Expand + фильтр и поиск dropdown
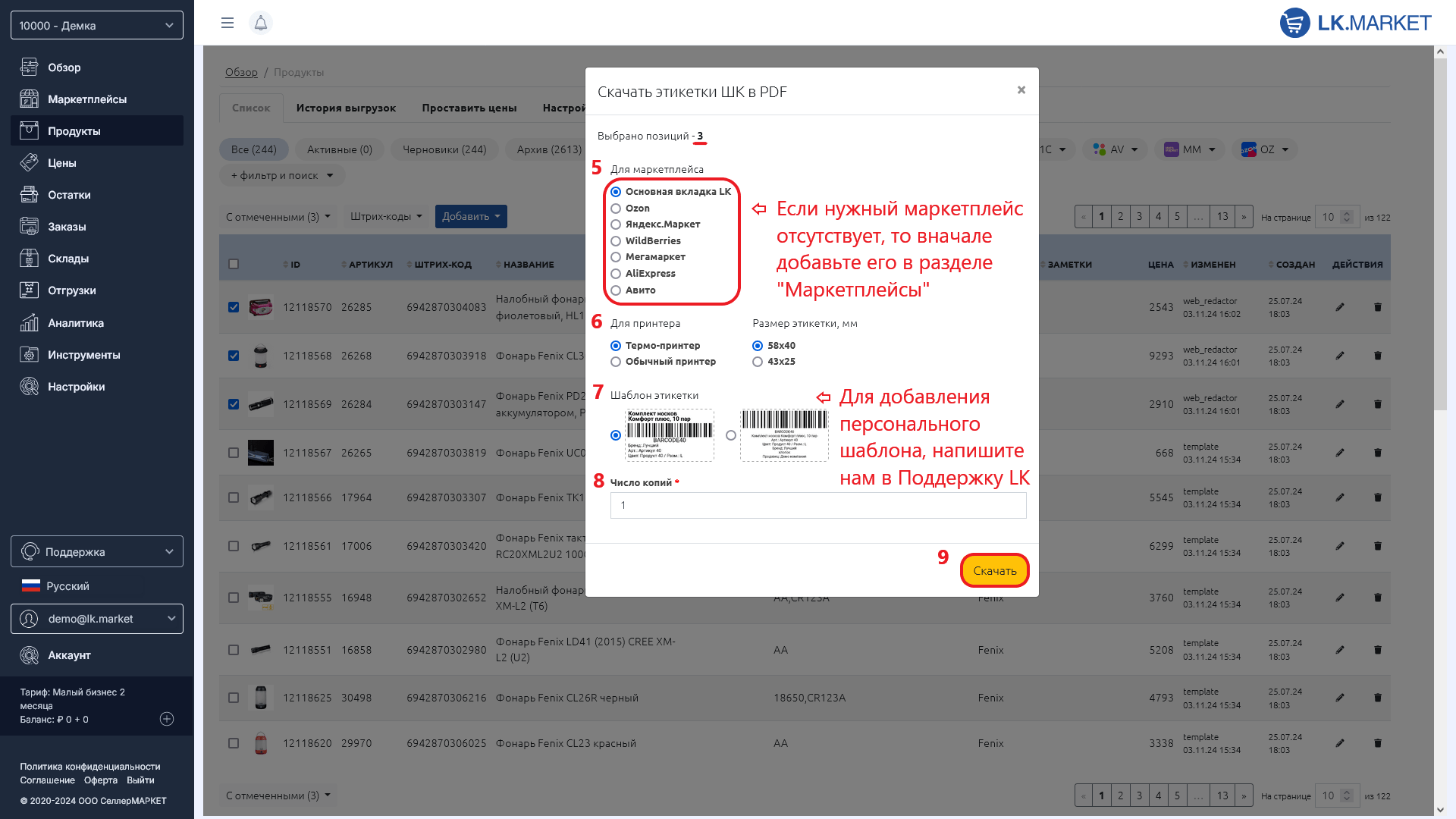Image resolution: width=1456 pixels, height=819 pixels. [282, 175]
